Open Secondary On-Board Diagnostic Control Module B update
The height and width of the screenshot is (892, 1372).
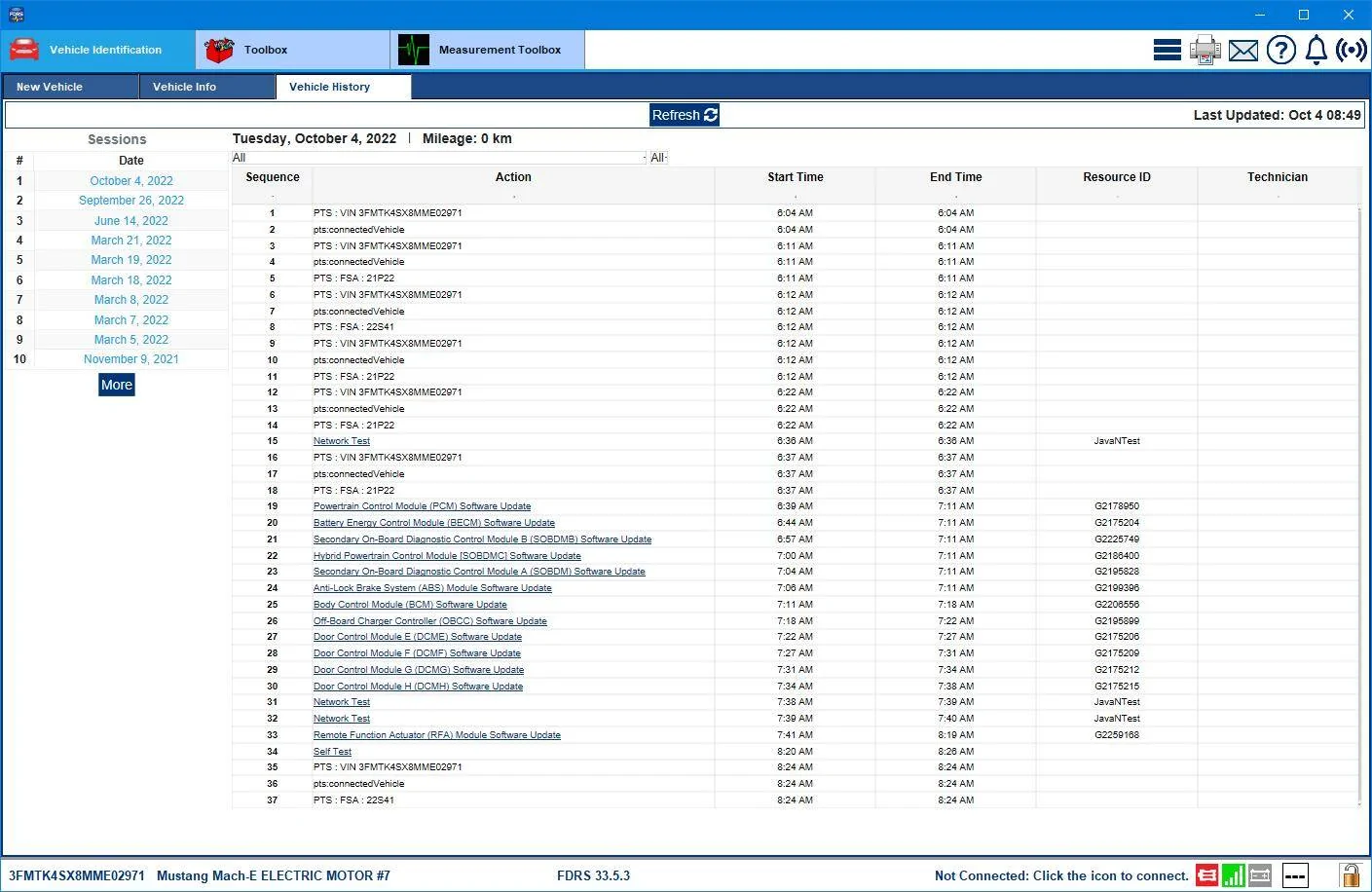click(x=483, y=539)
